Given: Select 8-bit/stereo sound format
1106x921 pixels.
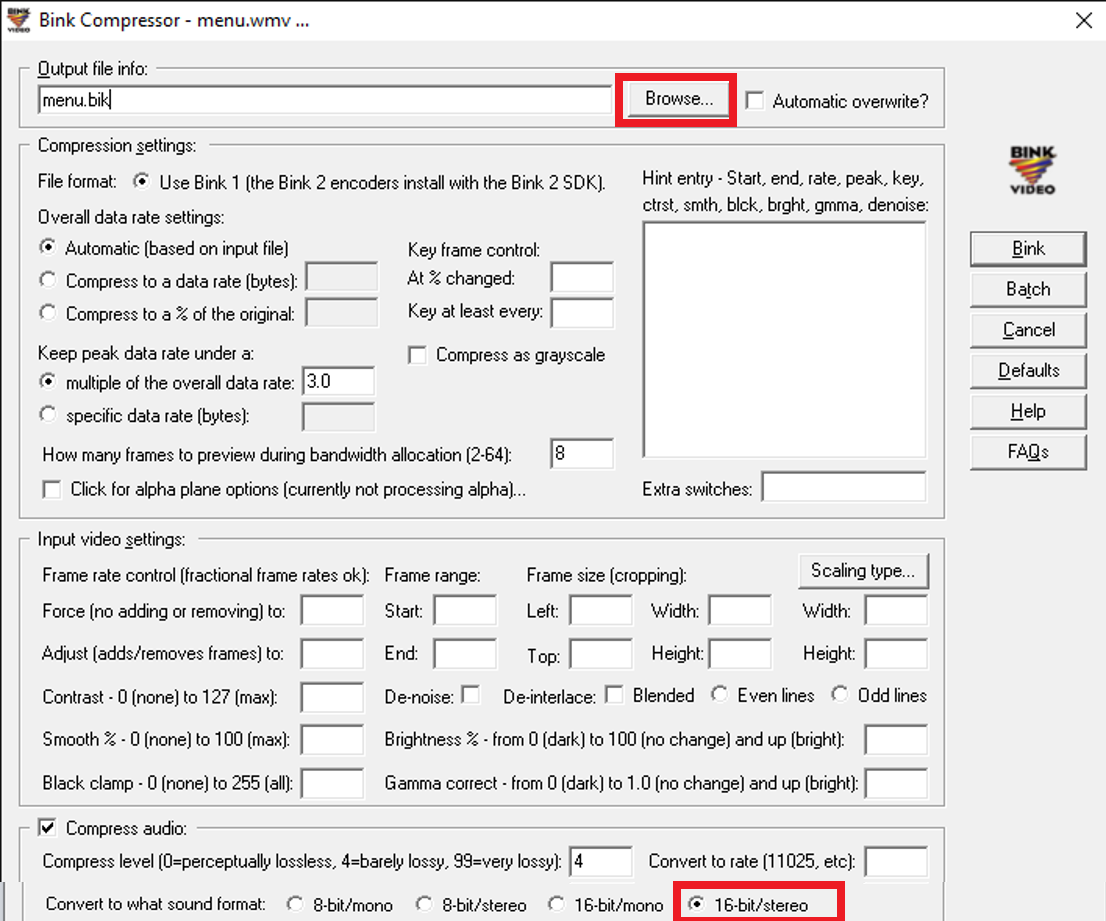Looking at the screenshot, I should tap(424, 904).
